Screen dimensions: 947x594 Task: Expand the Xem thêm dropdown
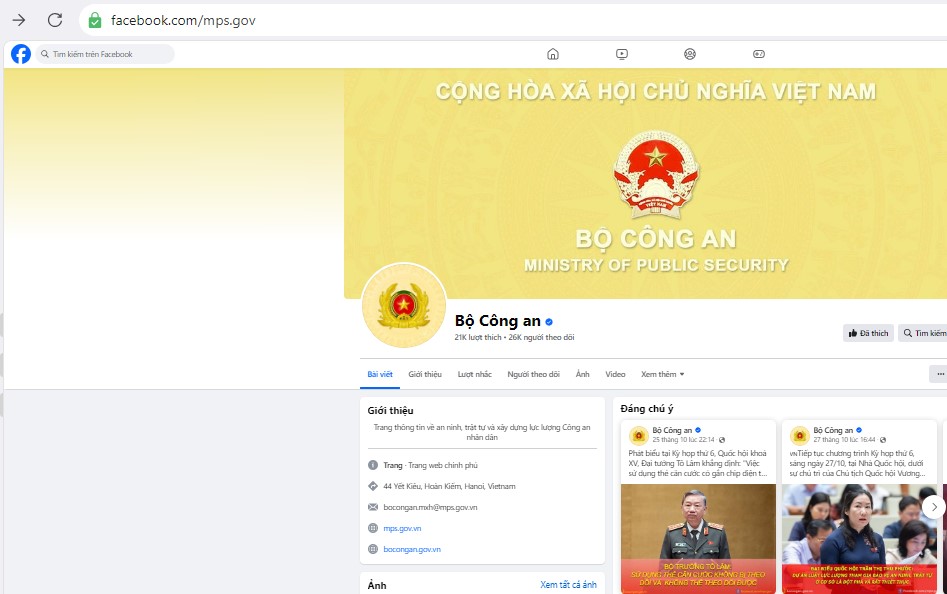[663, 374]
